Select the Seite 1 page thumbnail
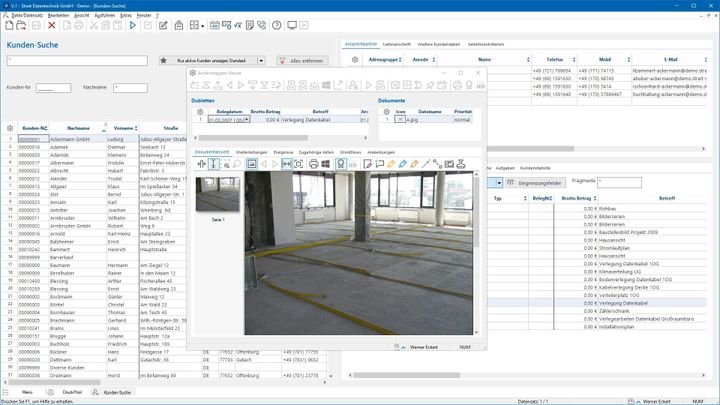The height and width of the screenshot is (405, 720). (x=217, y=193)
